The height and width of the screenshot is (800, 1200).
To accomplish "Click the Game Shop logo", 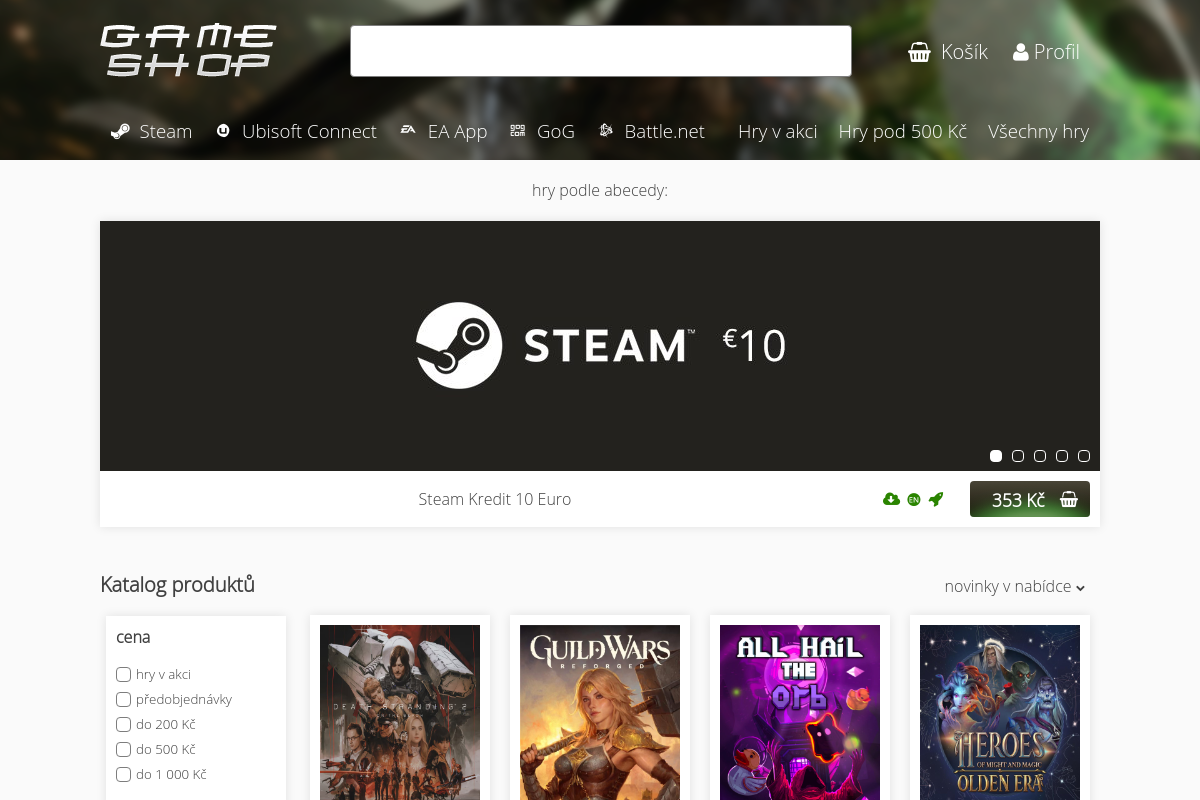I will [x=188, y=51].
